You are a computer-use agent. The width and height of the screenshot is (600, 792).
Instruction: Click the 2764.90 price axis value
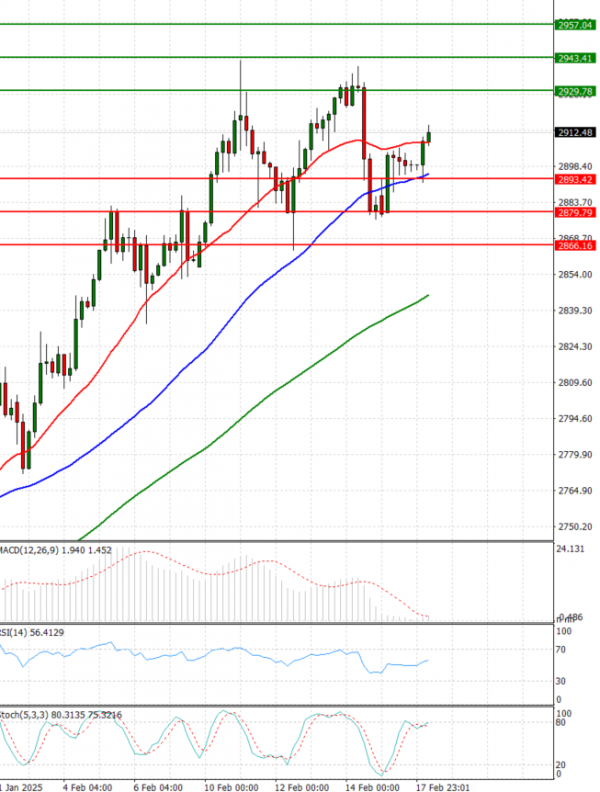[575, 490]
